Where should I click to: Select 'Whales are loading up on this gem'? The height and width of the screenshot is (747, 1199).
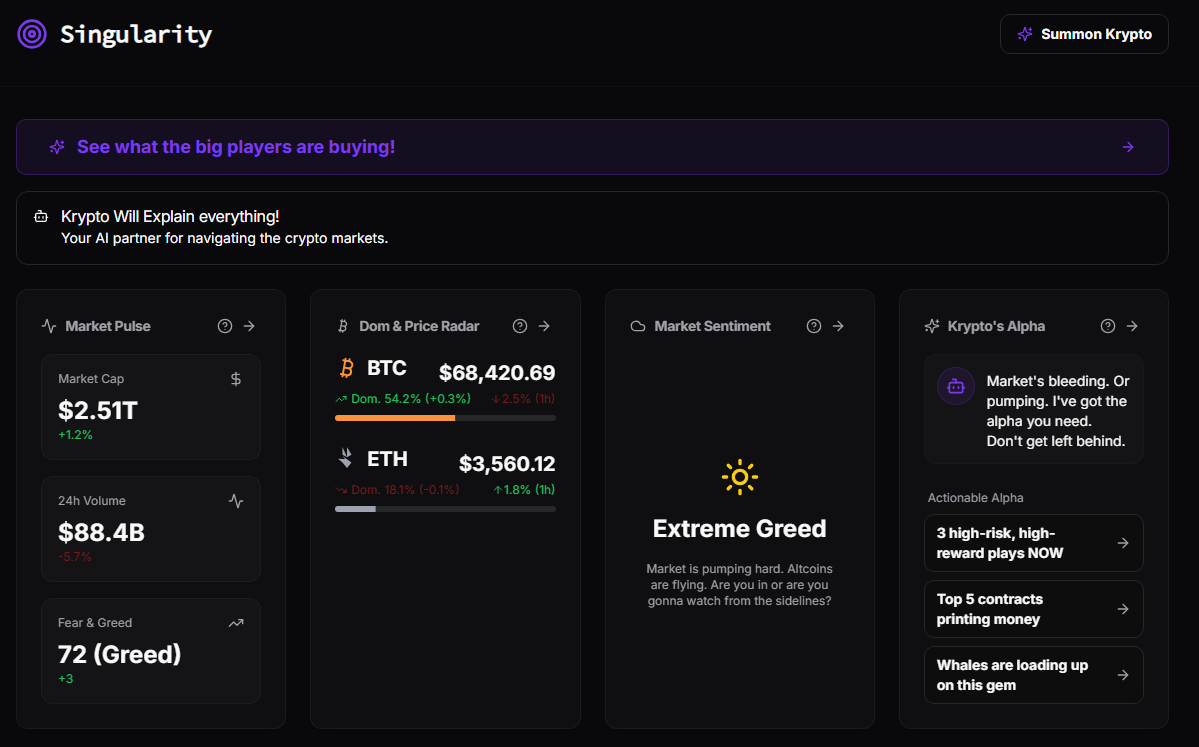tap(1033, 675)
